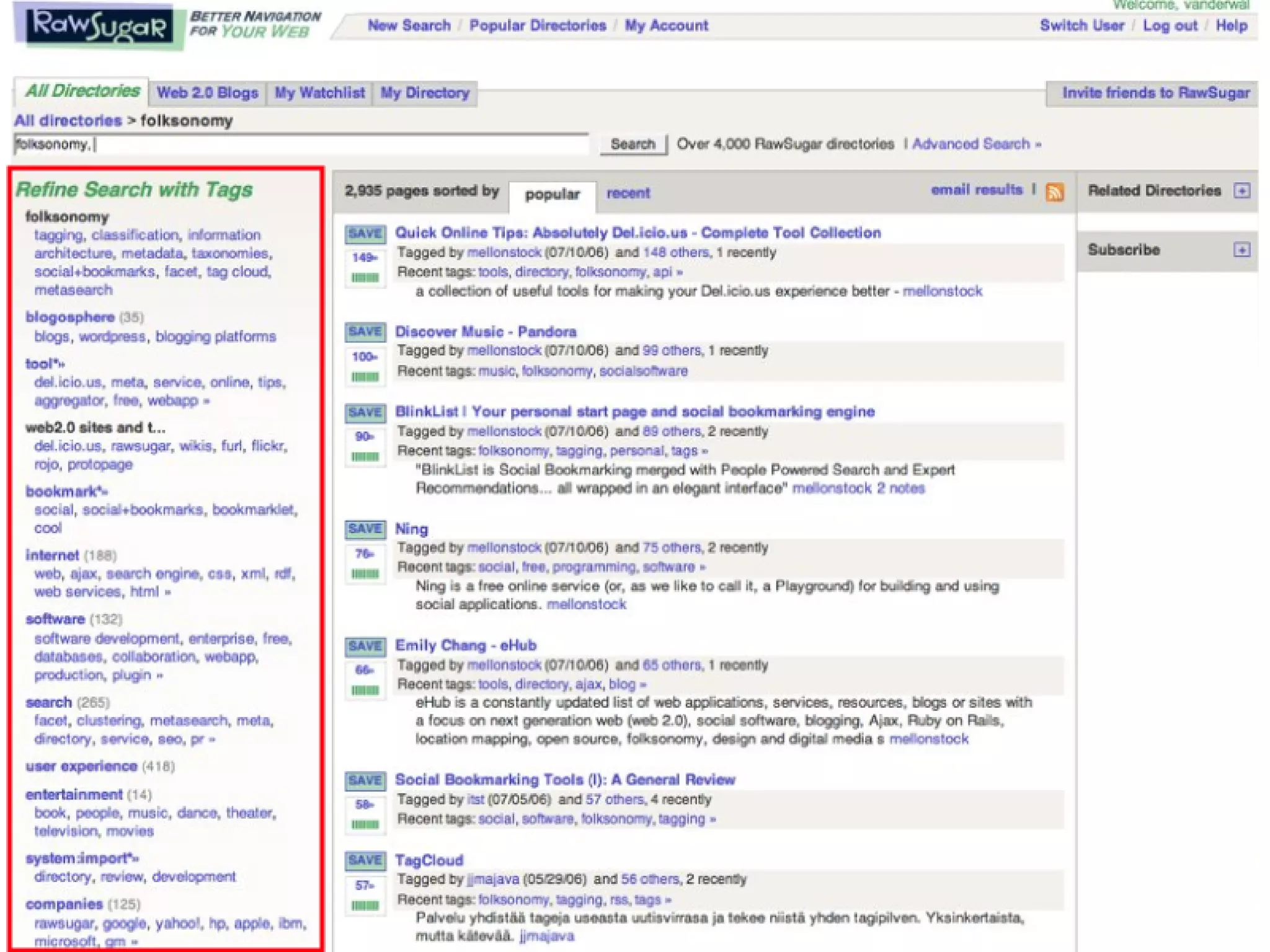Image resolution: width=1270 pixels, height=952 pixels.
Task: Click Invite friends to RawSugar
Action: point(1155,93)
